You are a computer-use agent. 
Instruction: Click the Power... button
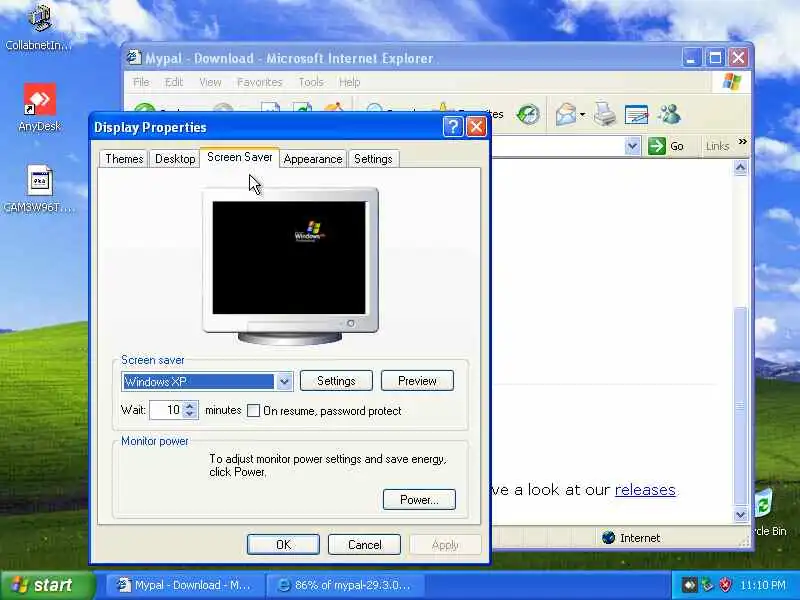[419, 499]
